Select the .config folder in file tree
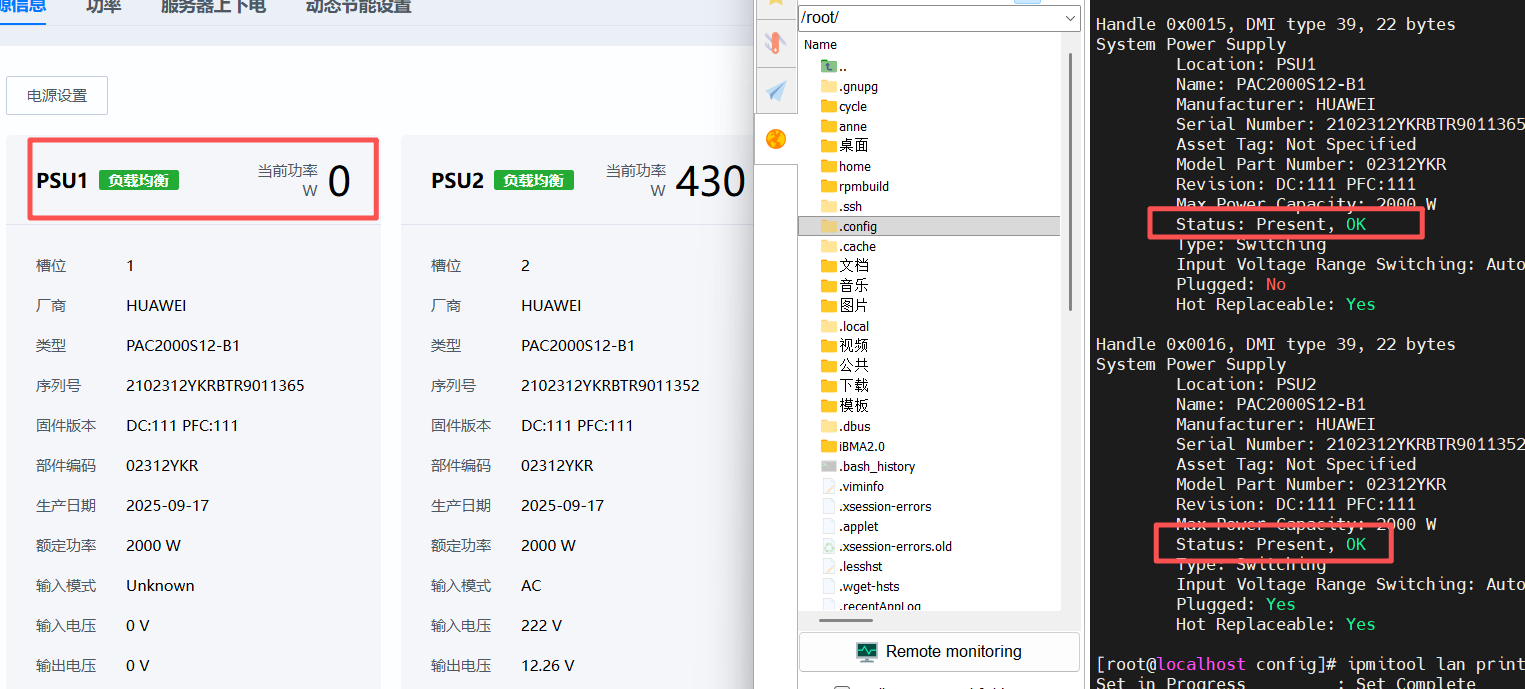Image resolution: width=1525 pixels, height=689 pixels. click(x=858, y=226)
